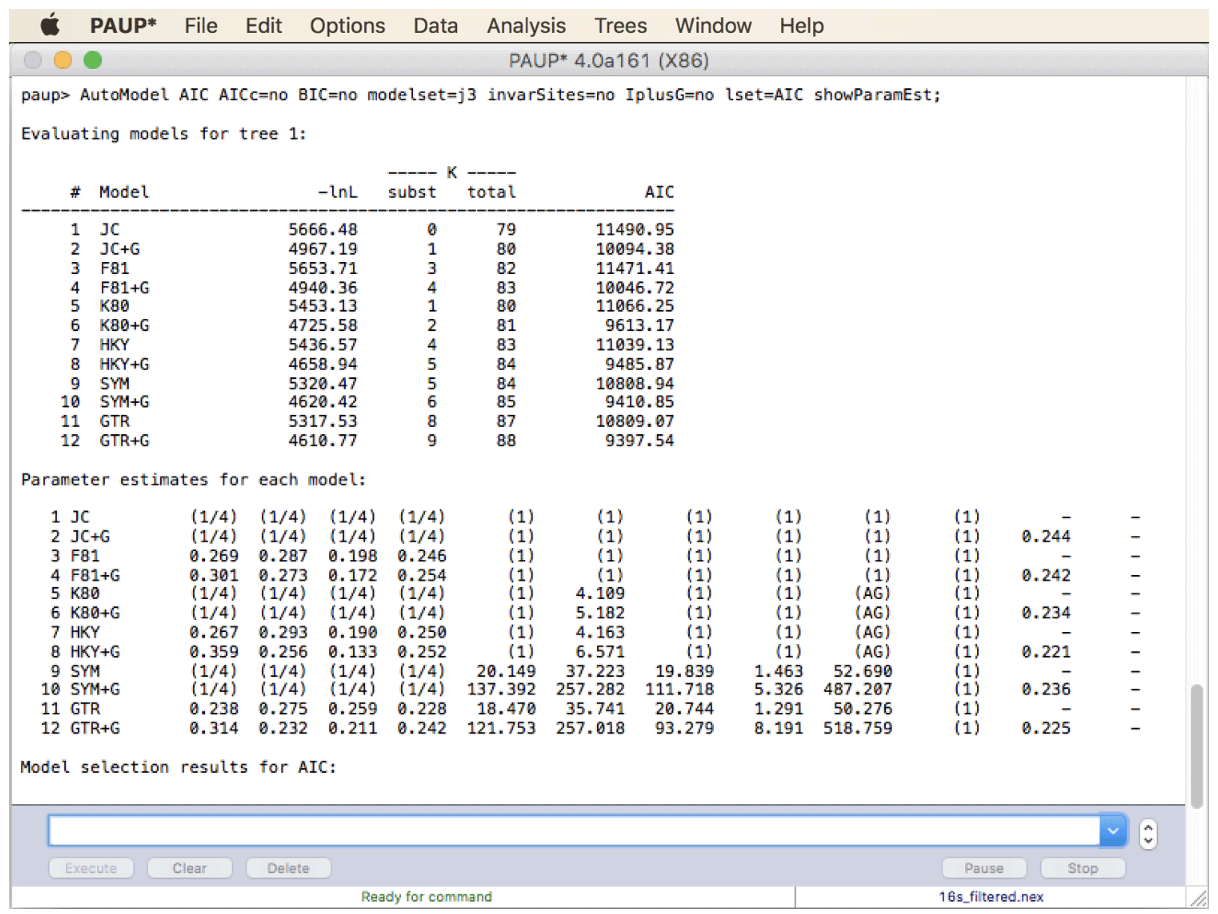The image size is (1218, 914).
Task: Open the Trees menu
Action: point(620,26)
